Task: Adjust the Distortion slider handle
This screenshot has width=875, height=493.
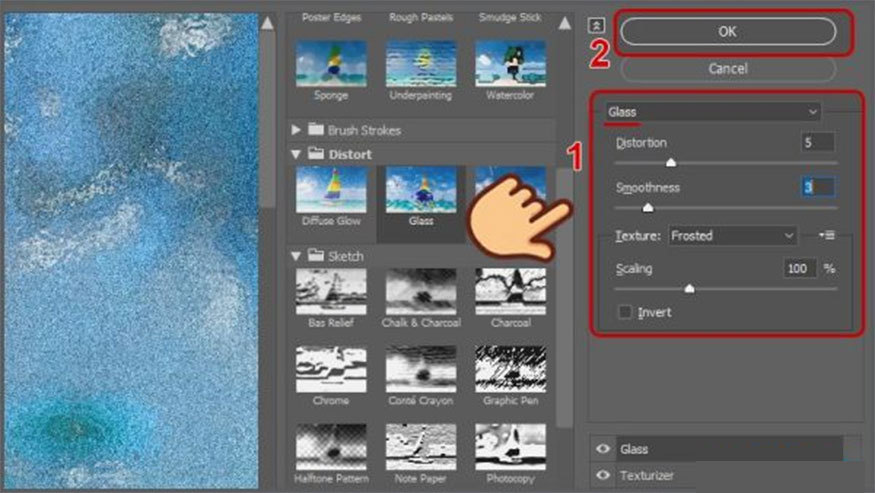Action: pos(671,162)
